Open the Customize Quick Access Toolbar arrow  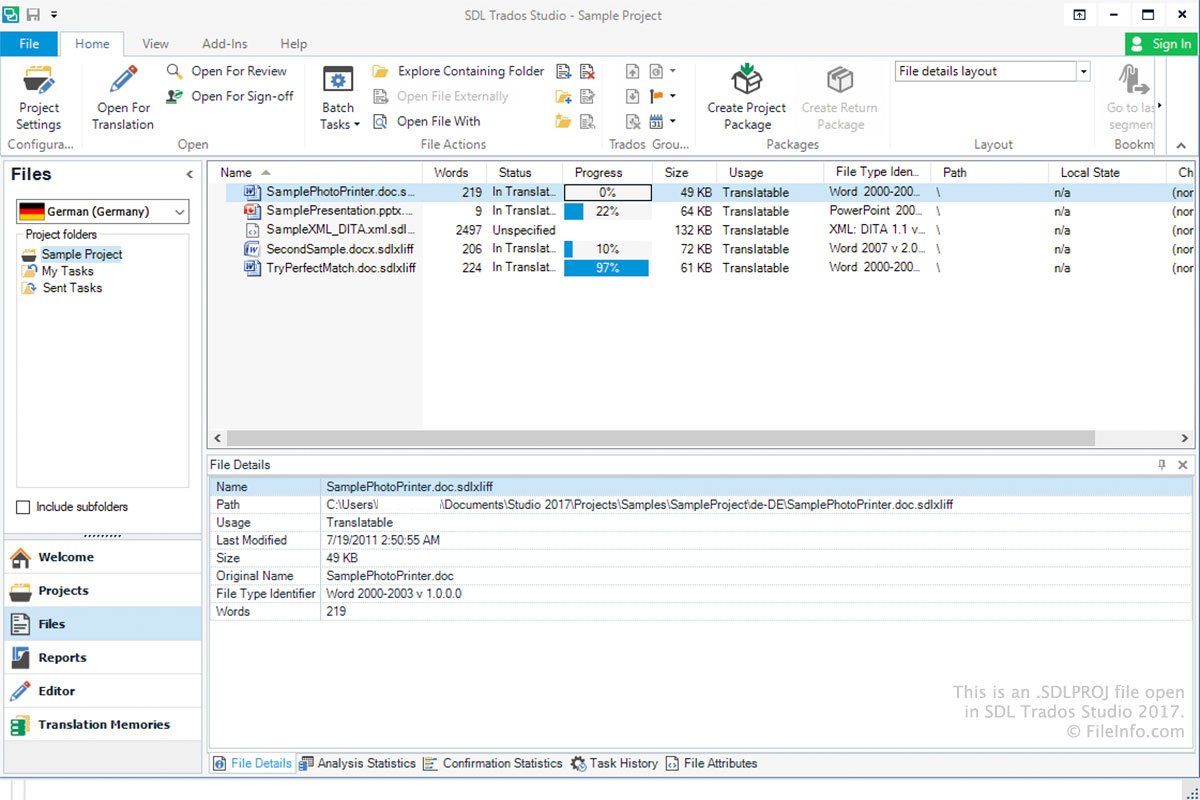(x=54, y=15)
